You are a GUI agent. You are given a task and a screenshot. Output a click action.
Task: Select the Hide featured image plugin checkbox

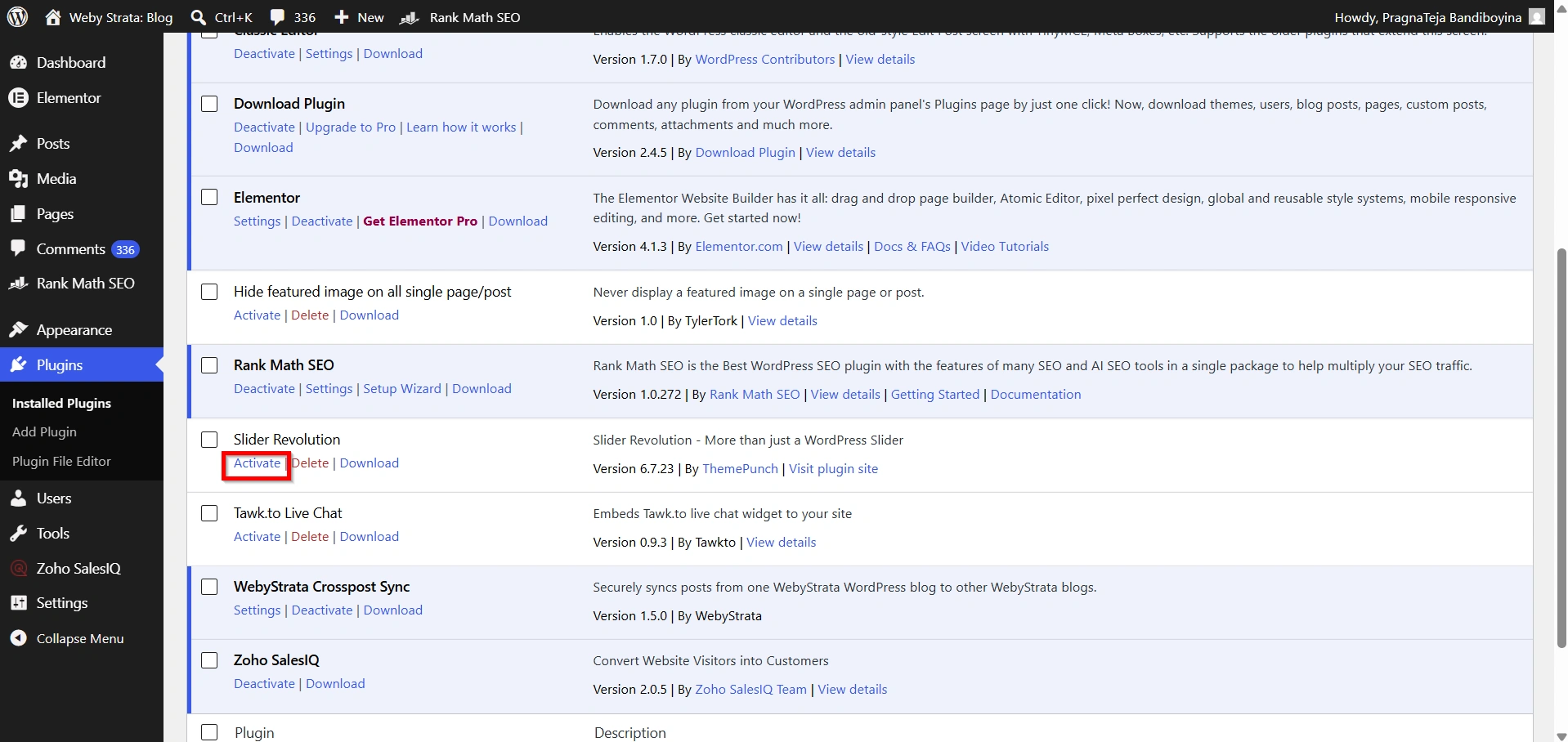click(x=209, y=292)
